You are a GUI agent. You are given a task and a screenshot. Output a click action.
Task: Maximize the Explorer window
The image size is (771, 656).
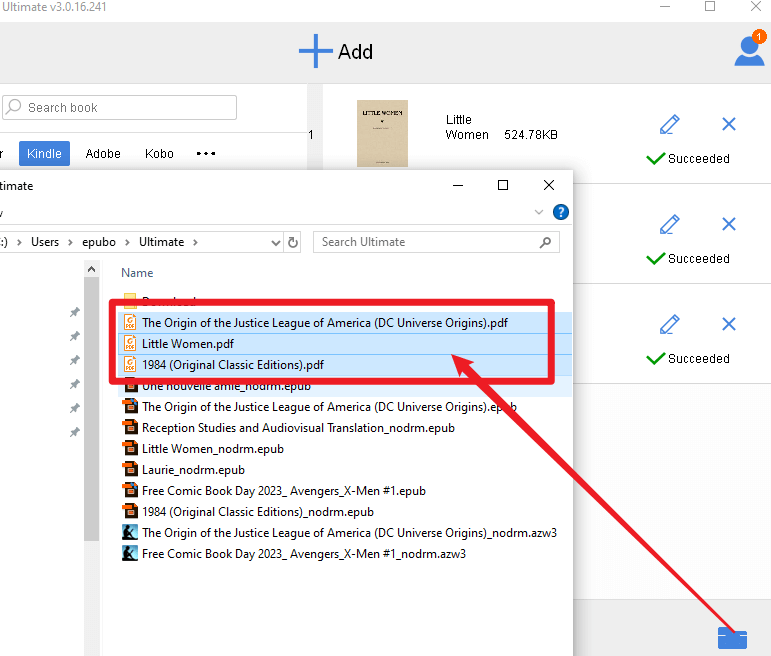[x=503, y=185]
